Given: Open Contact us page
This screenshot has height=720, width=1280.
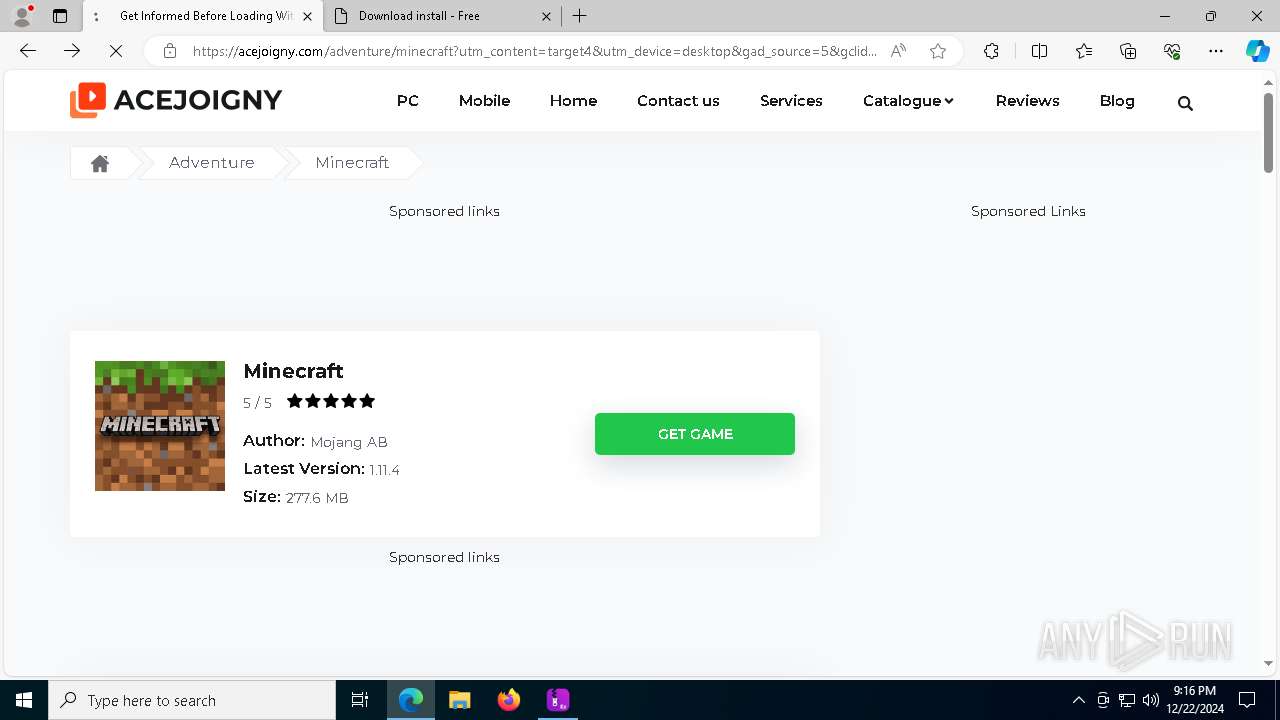Looking at the screenshot, I should [678, 101].
